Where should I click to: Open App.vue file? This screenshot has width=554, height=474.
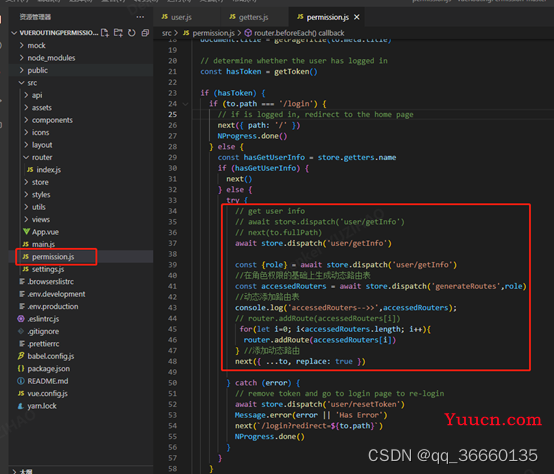(x=45, y=232)
